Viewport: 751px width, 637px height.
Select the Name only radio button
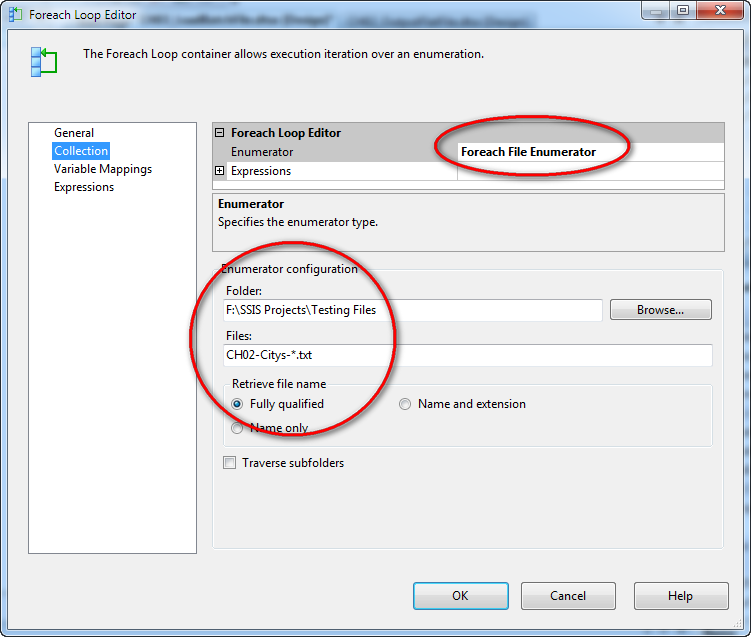(x=237, y=428)
